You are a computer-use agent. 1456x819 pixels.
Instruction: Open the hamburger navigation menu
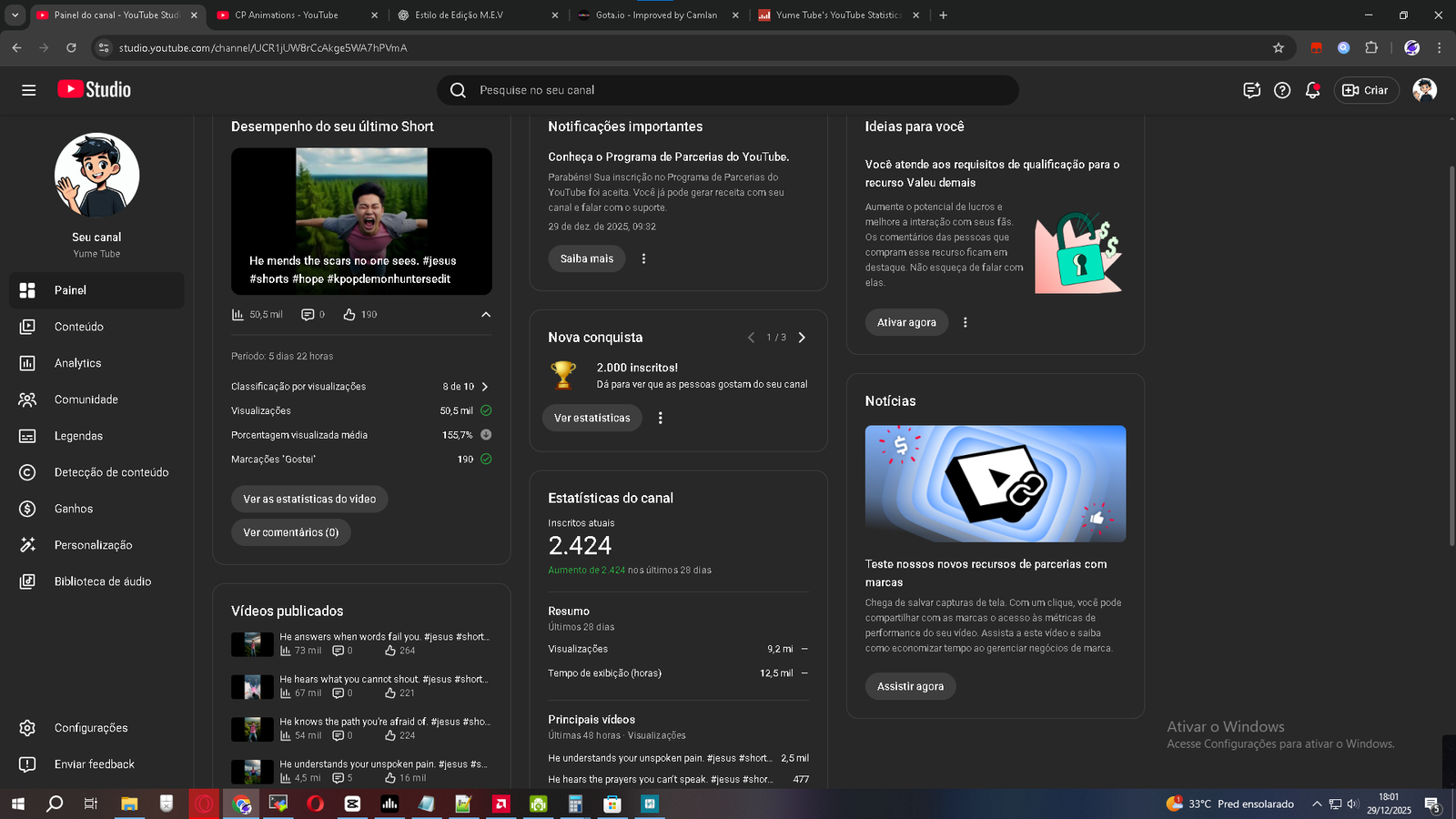pos(28,90)
